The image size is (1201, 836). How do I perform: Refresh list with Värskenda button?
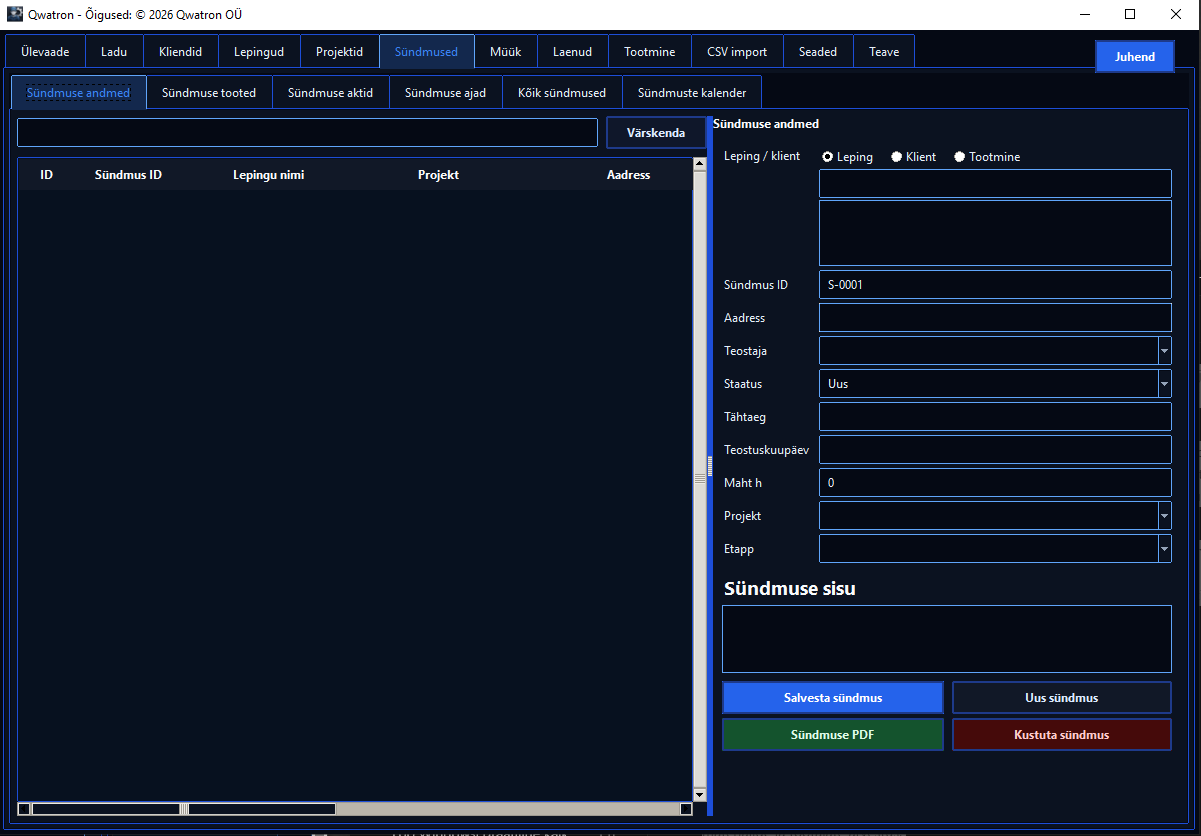(656, 133)
